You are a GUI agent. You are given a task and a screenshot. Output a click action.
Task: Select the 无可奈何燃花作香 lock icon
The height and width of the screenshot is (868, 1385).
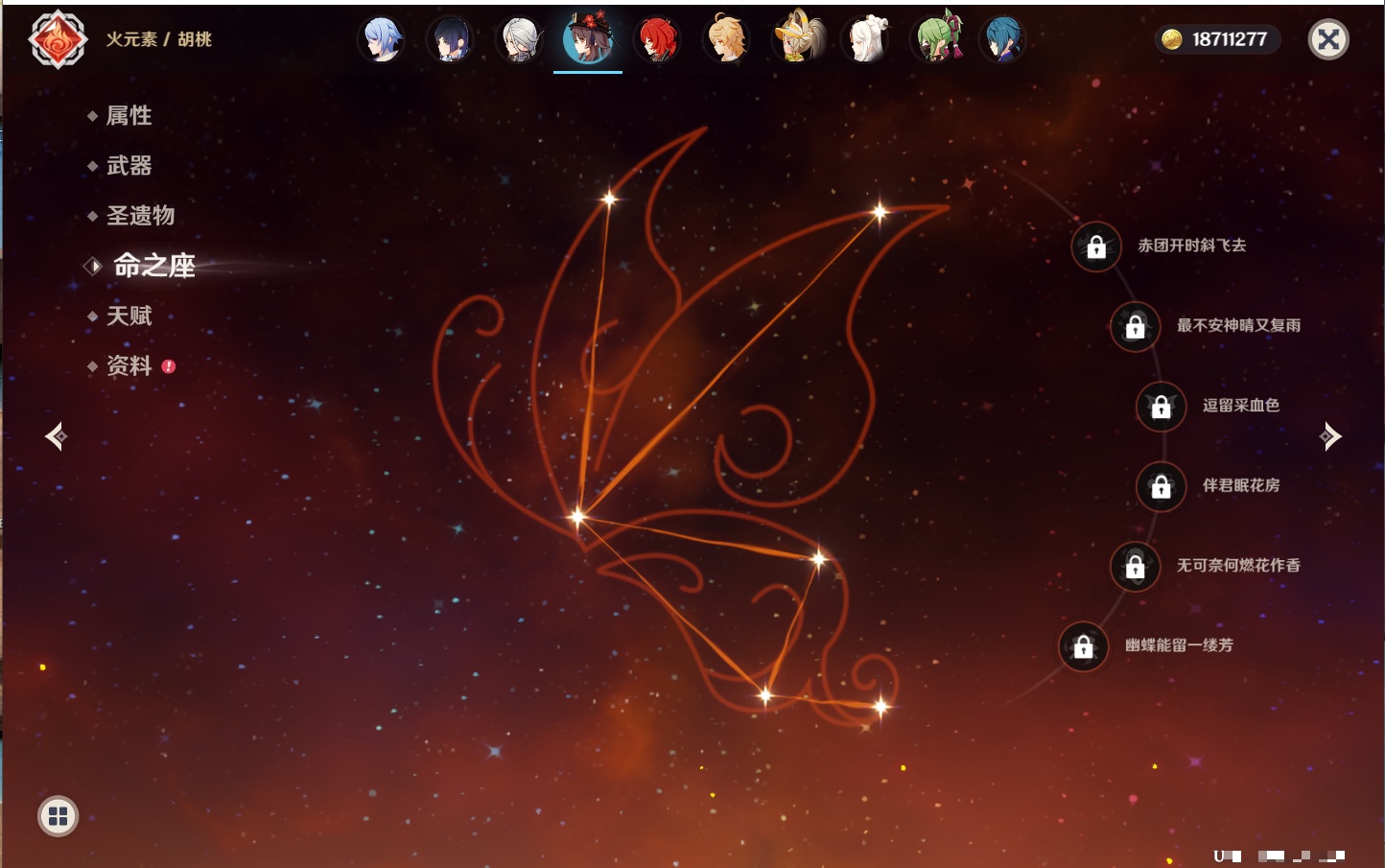(x=1135, y=567)
